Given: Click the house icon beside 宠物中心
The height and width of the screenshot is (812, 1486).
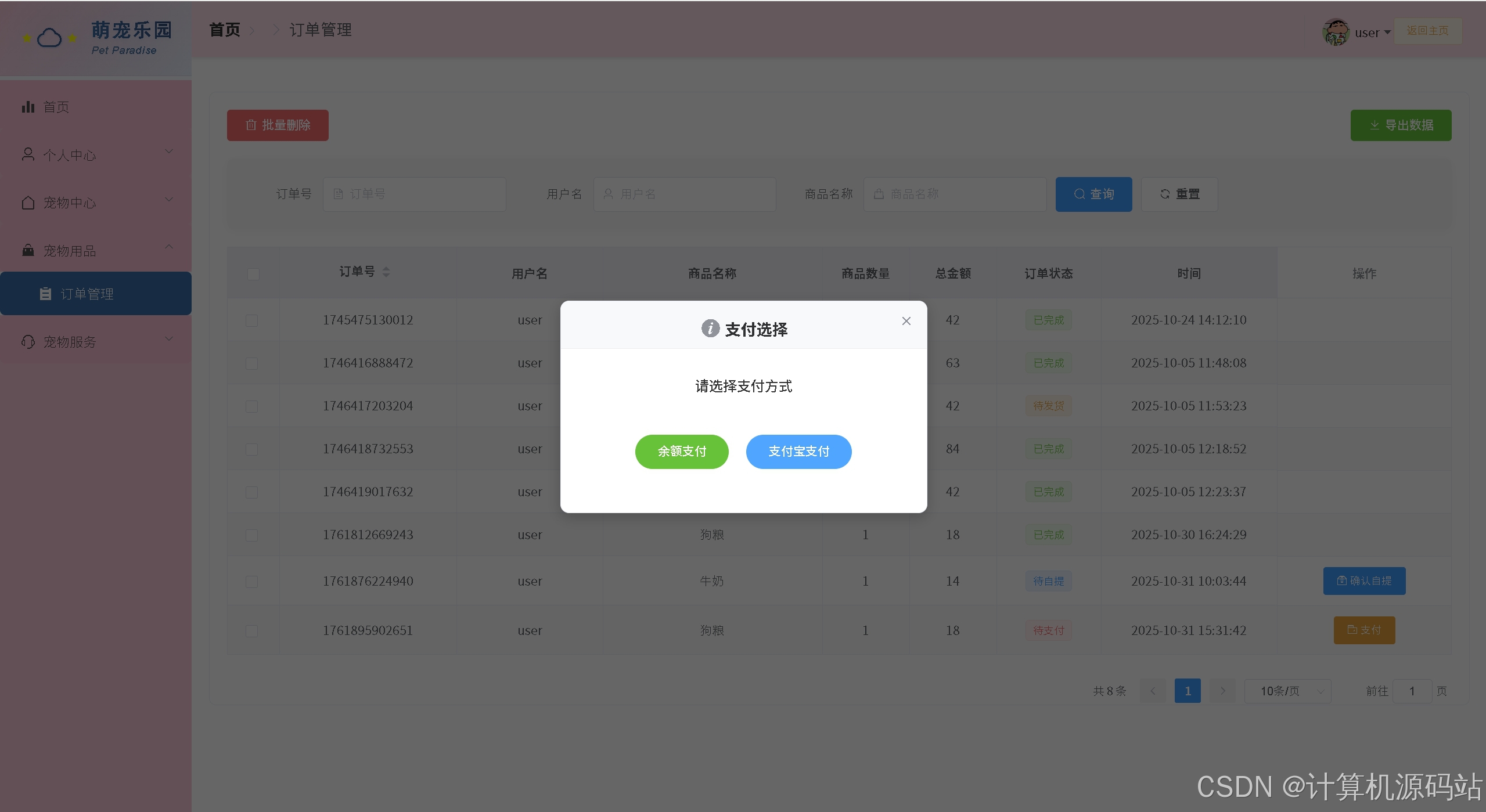Looking at the screenshot, I should (x=28, y=203).
